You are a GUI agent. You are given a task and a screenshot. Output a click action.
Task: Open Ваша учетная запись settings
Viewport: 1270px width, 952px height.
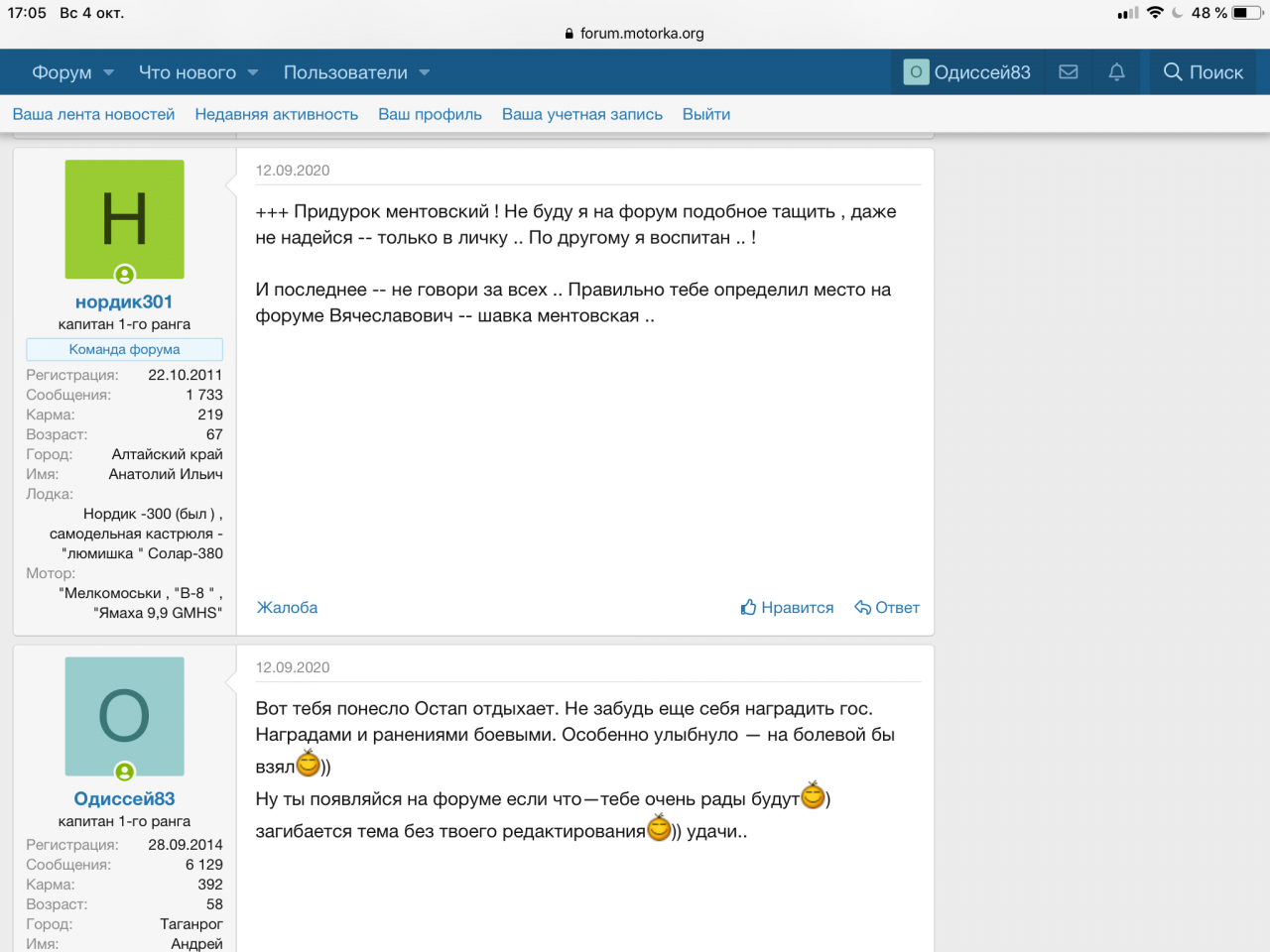pos(581,114)
